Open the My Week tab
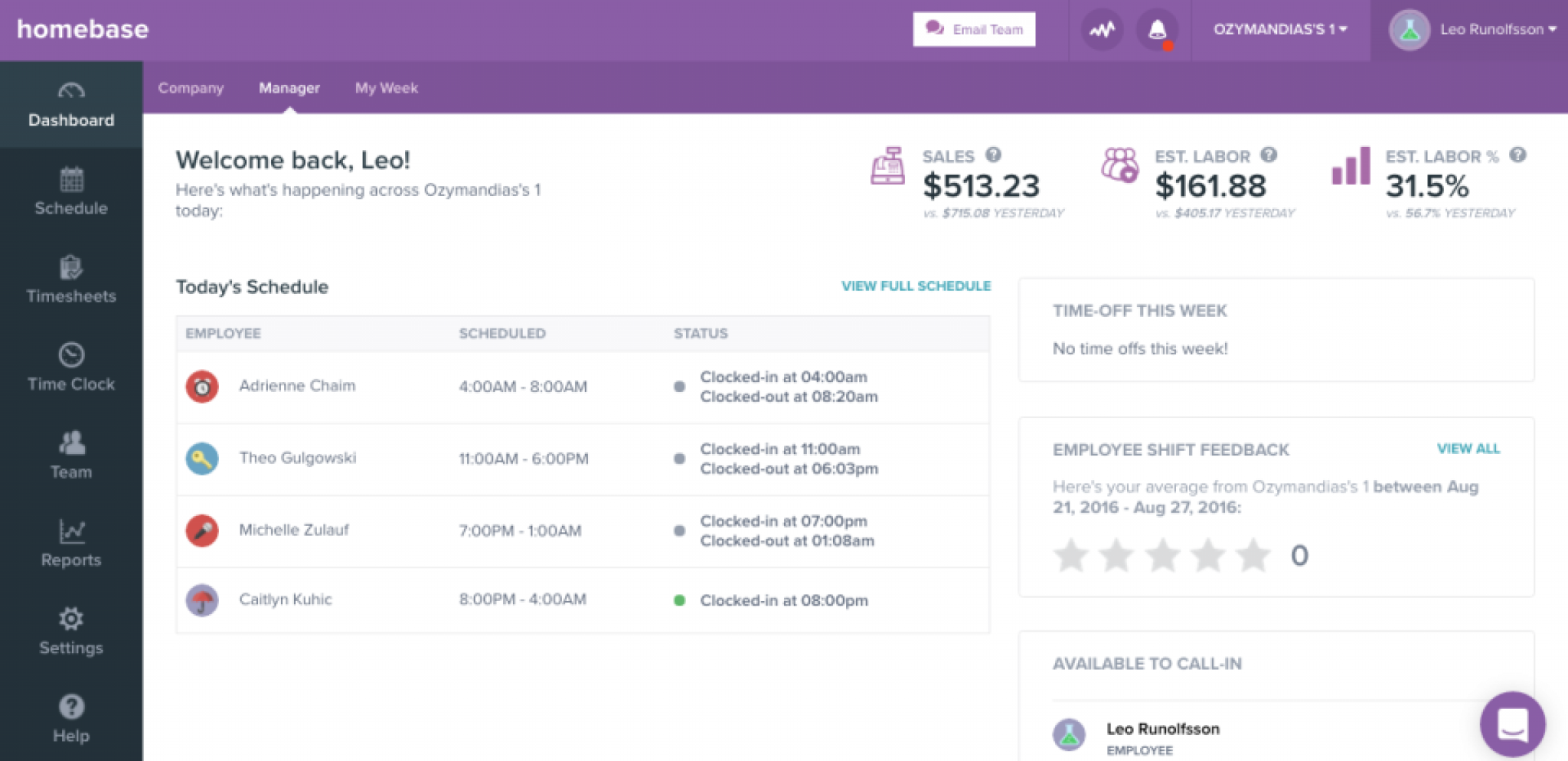 click(386, 88)
